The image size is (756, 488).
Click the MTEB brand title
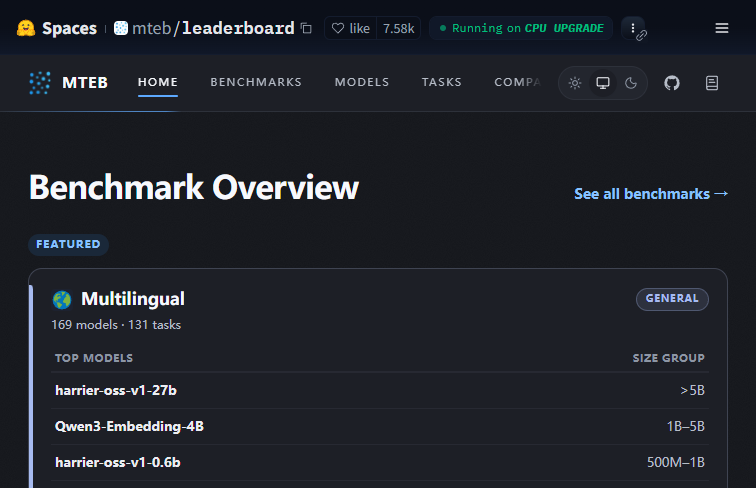85,82
